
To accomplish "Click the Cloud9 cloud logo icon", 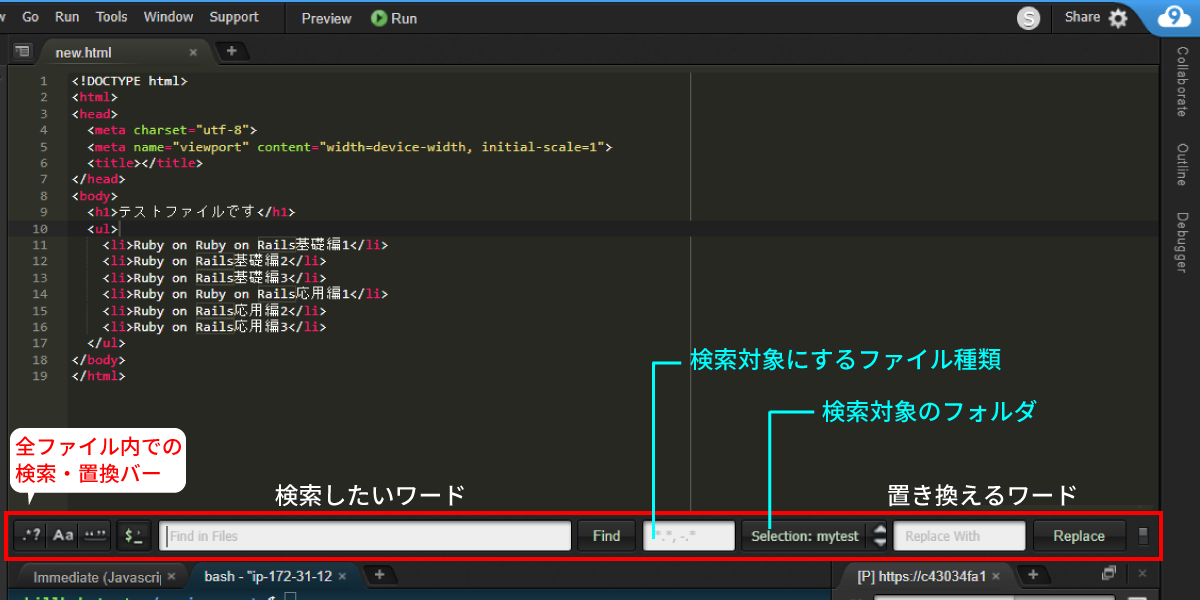I will pyautogui.click(x=1174, y=18).
